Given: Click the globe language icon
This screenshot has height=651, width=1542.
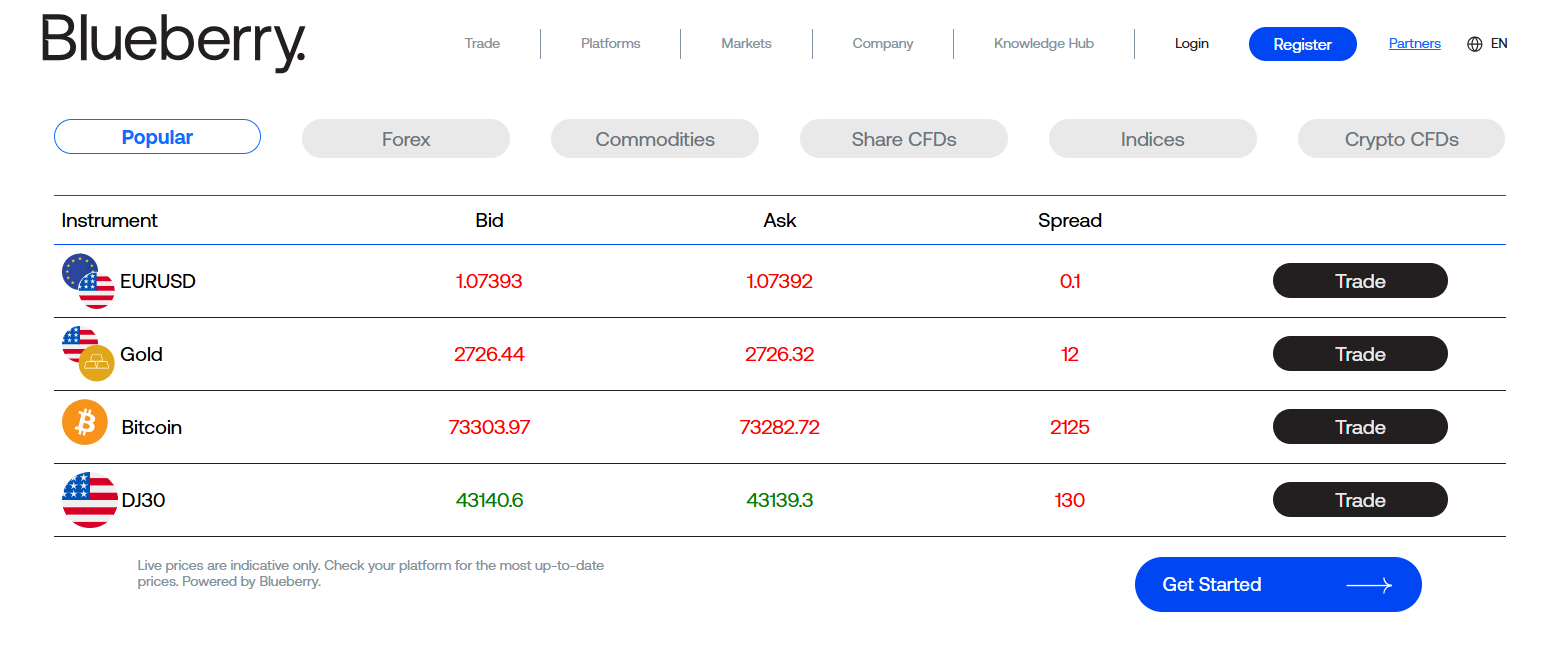Looking at the screenshot, I should (1474, 44).
